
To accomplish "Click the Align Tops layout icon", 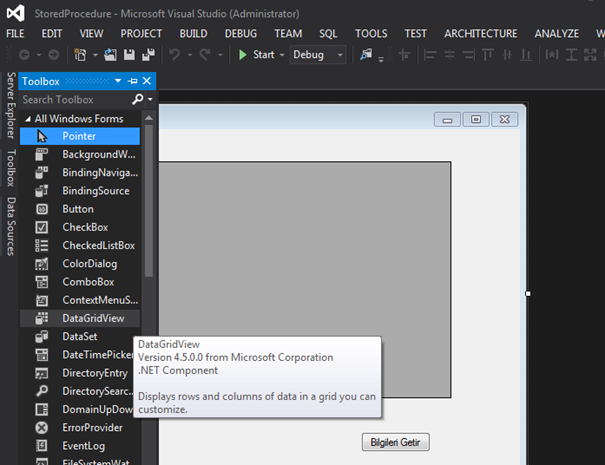I will (488, 55).
